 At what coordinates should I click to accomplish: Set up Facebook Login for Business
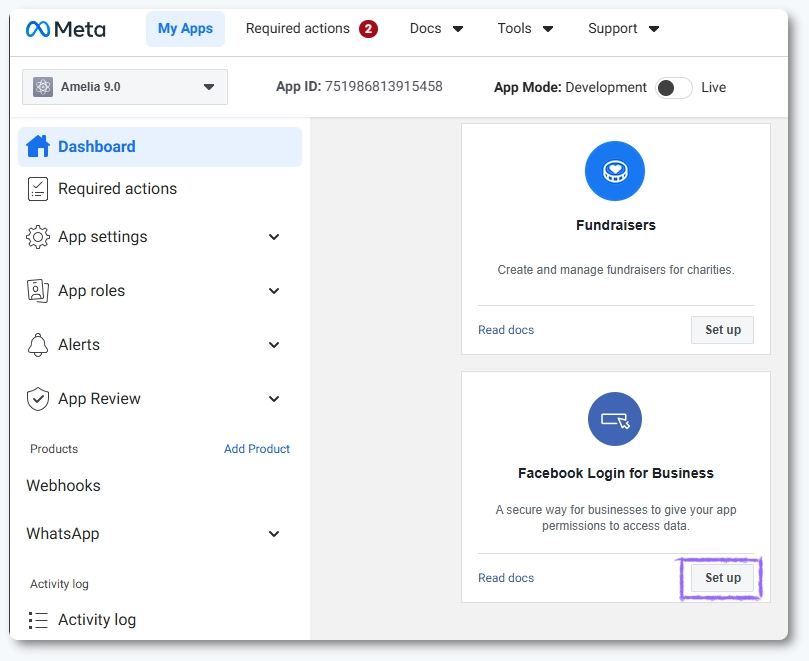pyautogui.click(x=721, y=578)
